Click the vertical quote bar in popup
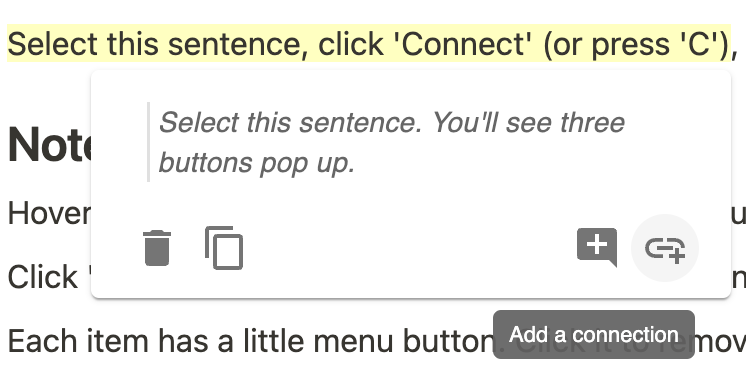The width and height of the screenshot is (746, 370). point(148,142)
